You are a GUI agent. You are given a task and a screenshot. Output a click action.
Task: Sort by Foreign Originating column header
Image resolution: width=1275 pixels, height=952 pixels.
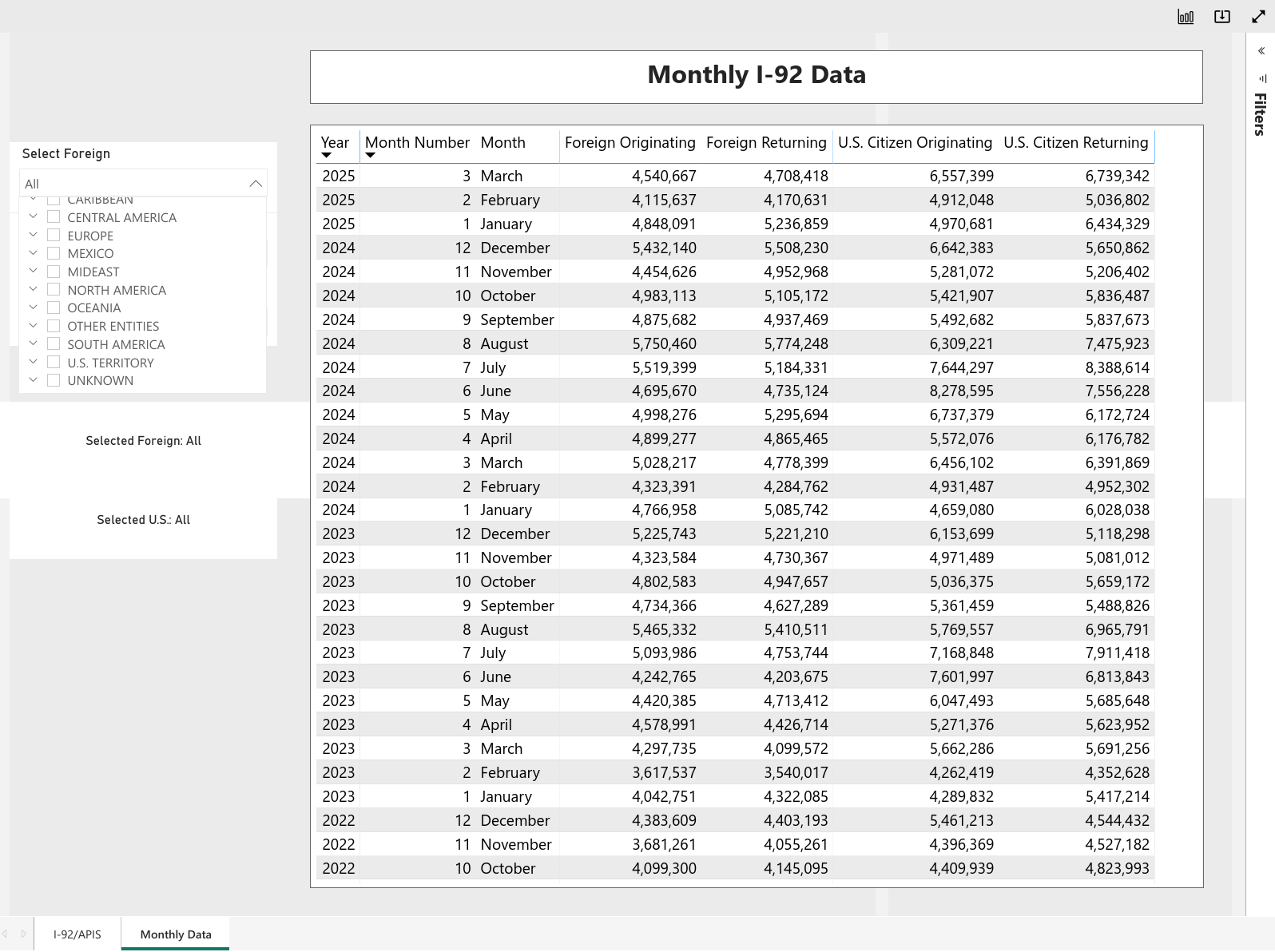pos(630,142)
